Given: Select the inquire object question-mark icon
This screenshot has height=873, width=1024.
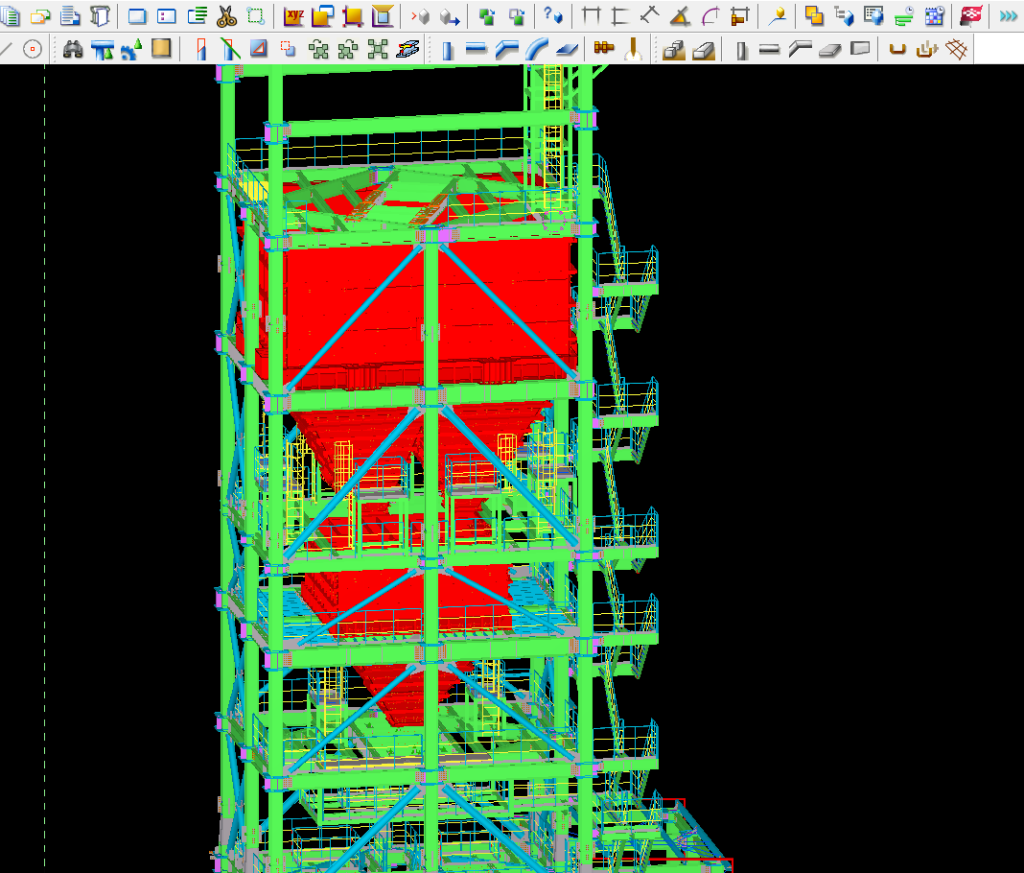Looking at the screenshot, I should pyautogui.click(x=553, y=16).
